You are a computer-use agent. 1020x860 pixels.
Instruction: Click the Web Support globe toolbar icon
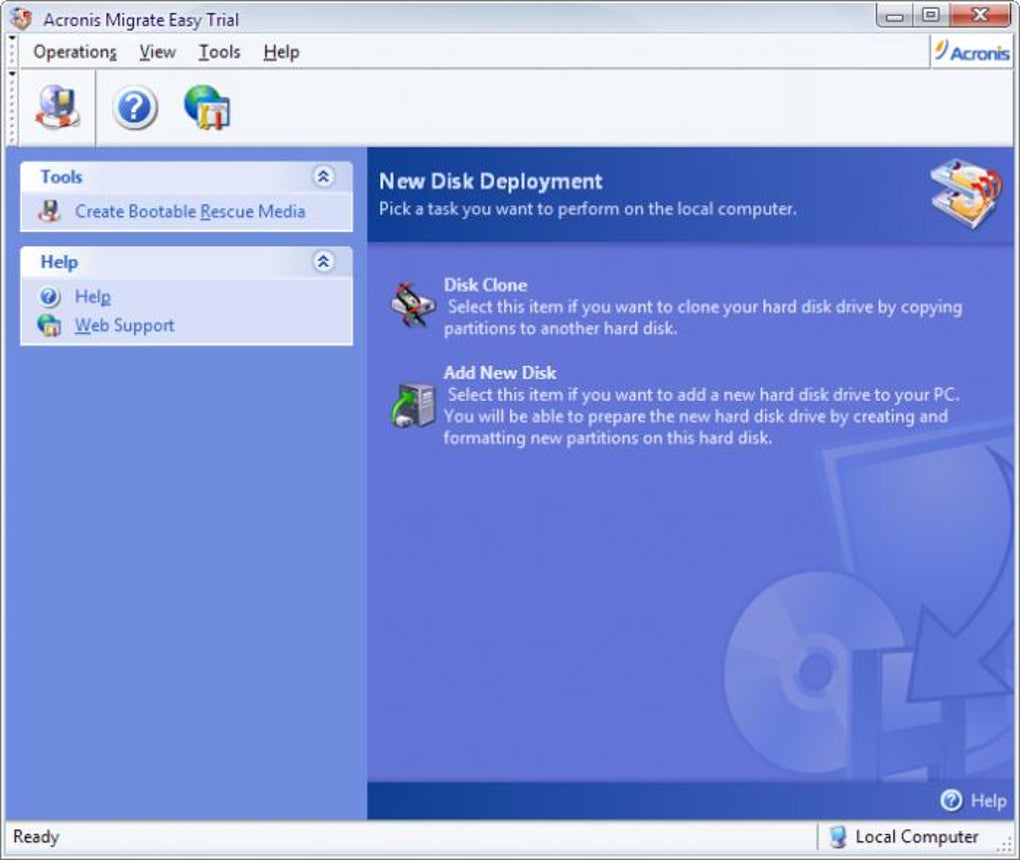pos(207,107)
